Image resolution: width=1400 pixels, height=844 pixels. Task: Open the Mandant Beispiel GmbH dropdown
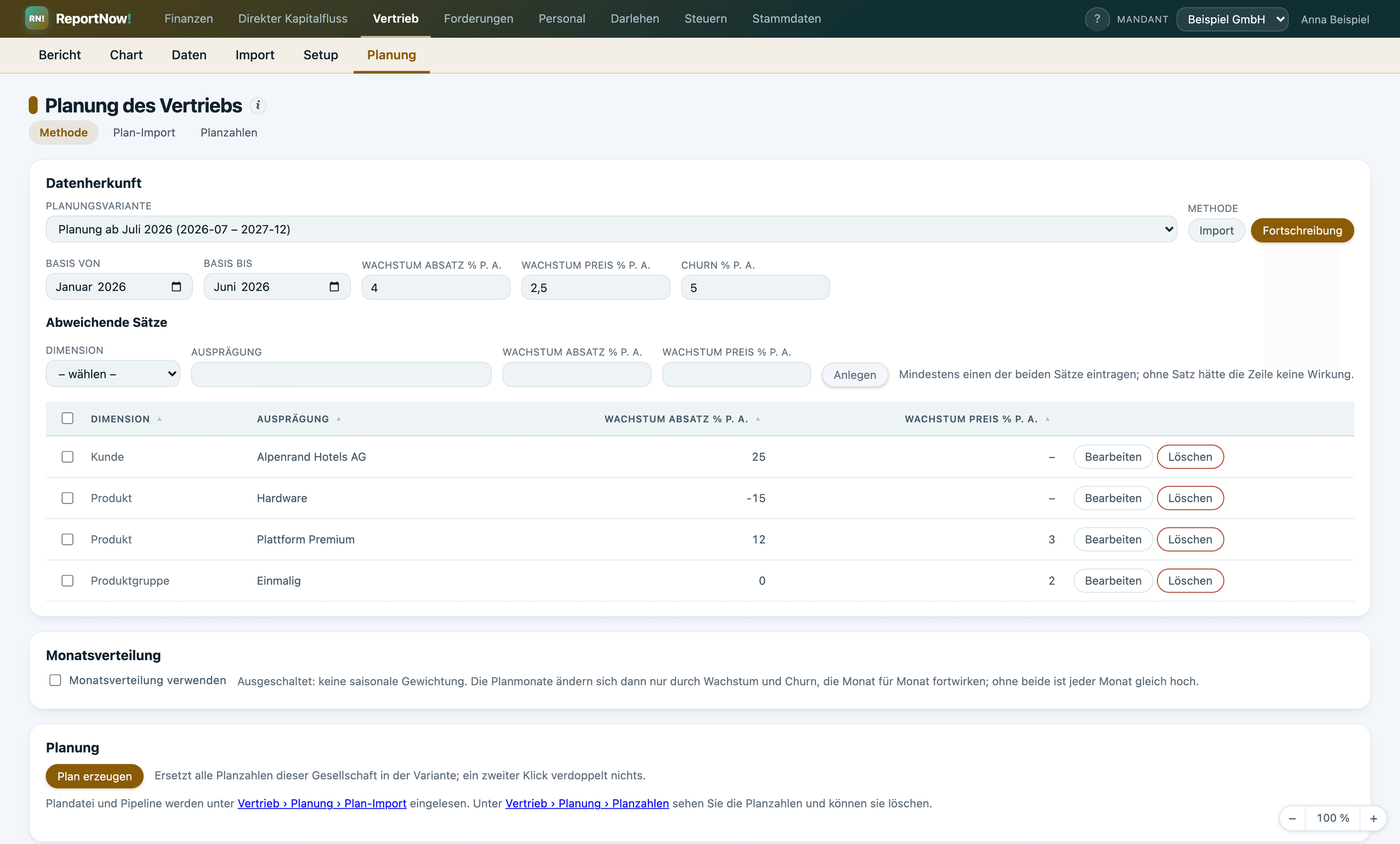coord(1232,19)
